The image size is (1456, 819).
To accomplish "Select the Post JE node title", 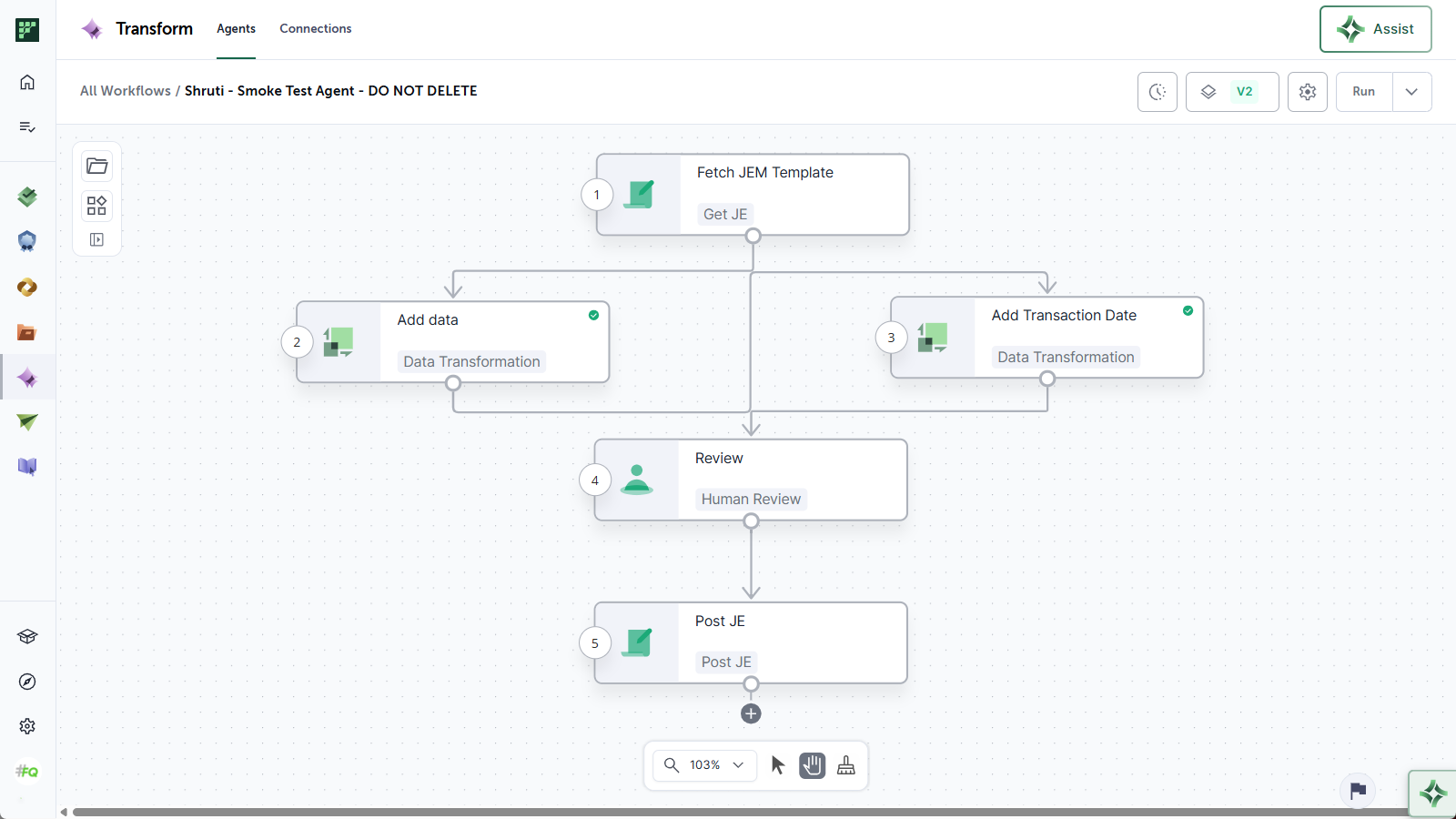I will pyautogui.click(x=720, y=621).
